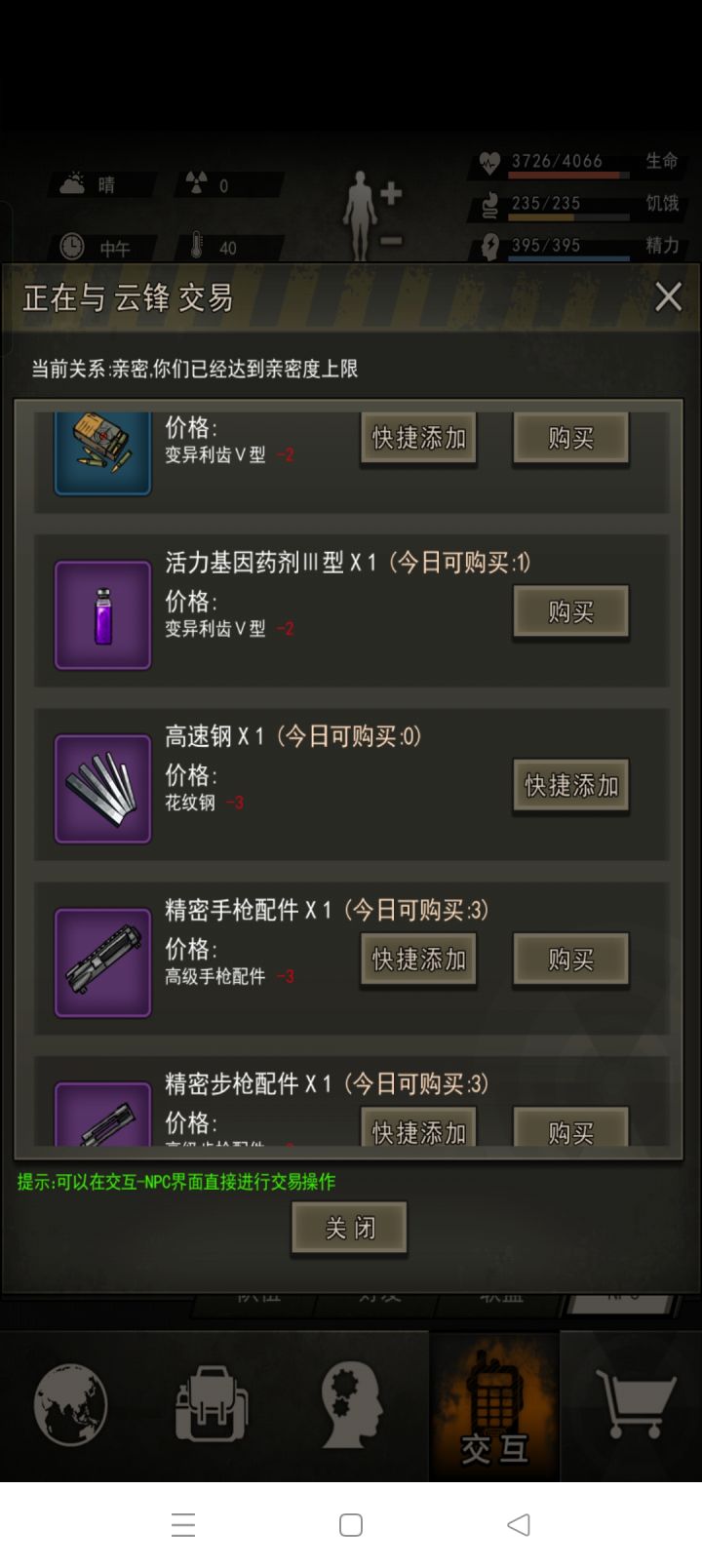
Task: Tap the ammo box item icon
Action: (x=102, y=453)
